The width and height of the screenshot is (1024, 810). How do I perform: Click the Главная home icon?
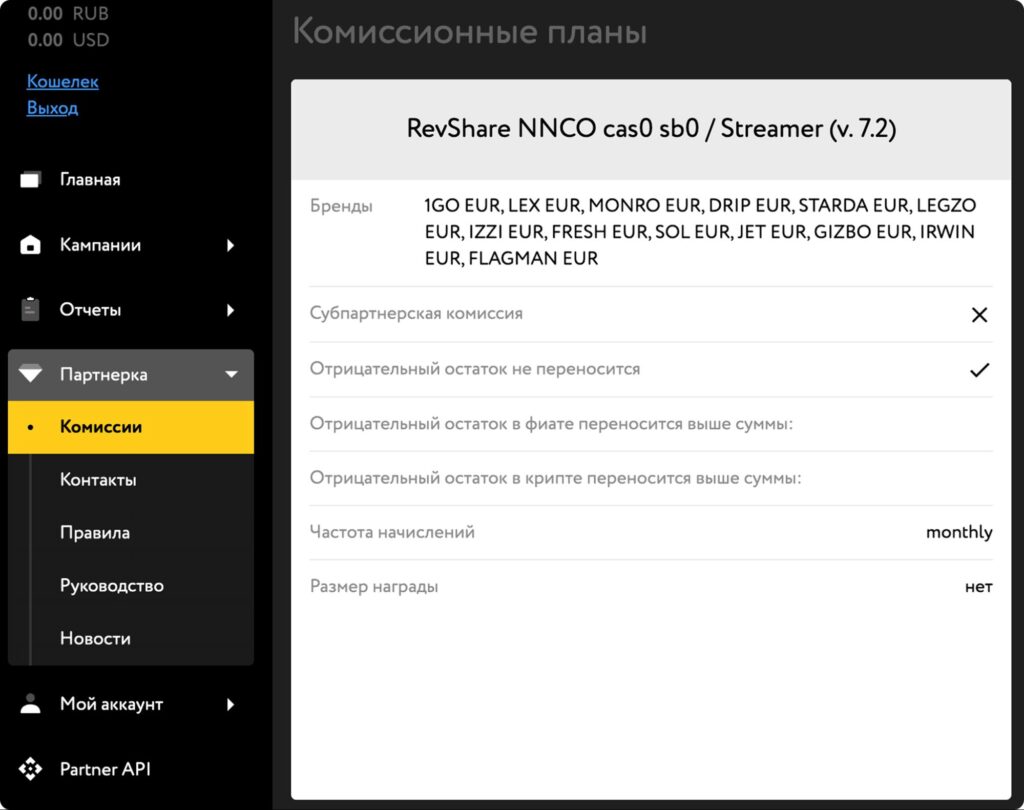(x=30, y=179)
